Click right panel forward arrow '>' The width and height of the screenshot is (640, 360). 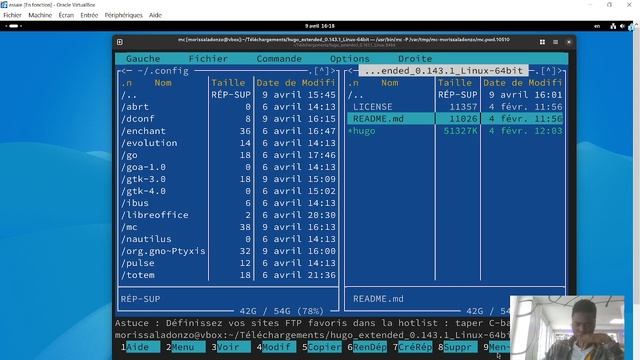[560, 71]
